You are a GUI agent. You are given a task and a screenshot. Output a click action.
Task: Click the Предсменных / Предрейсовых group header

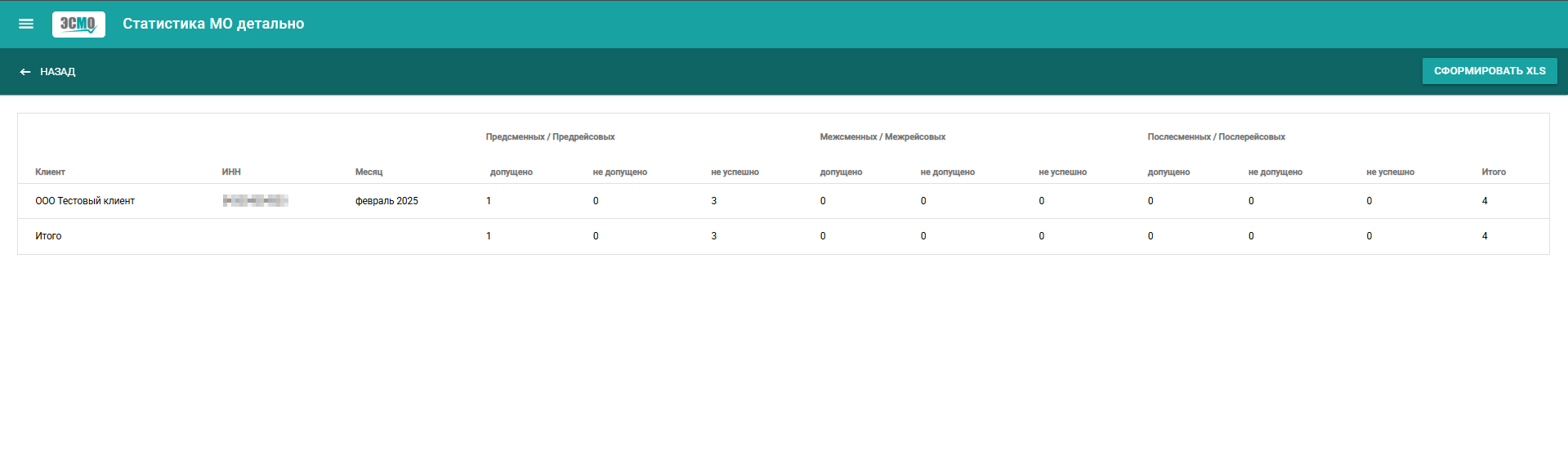(550, 137)
